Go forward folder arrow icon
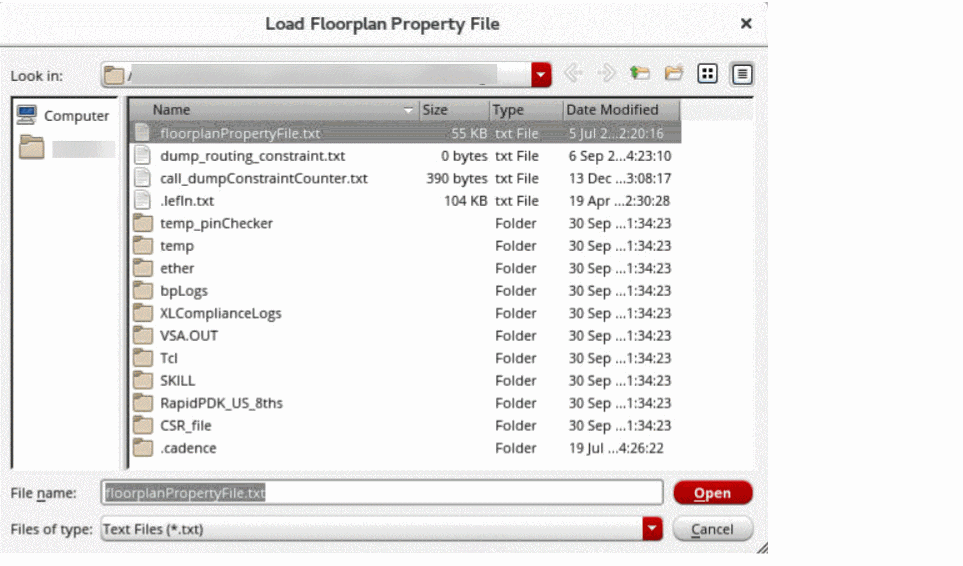The width and height of the screenshot is (963, 566). coord(606,74)
